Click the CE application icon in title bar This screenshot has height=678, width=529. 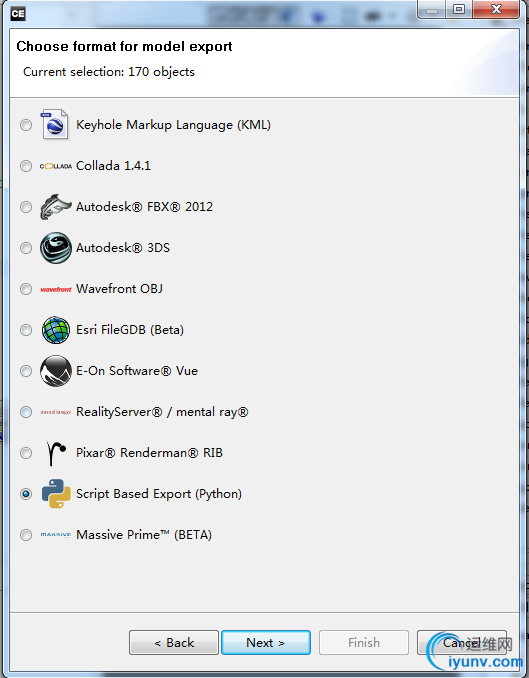tap(18, 14)
